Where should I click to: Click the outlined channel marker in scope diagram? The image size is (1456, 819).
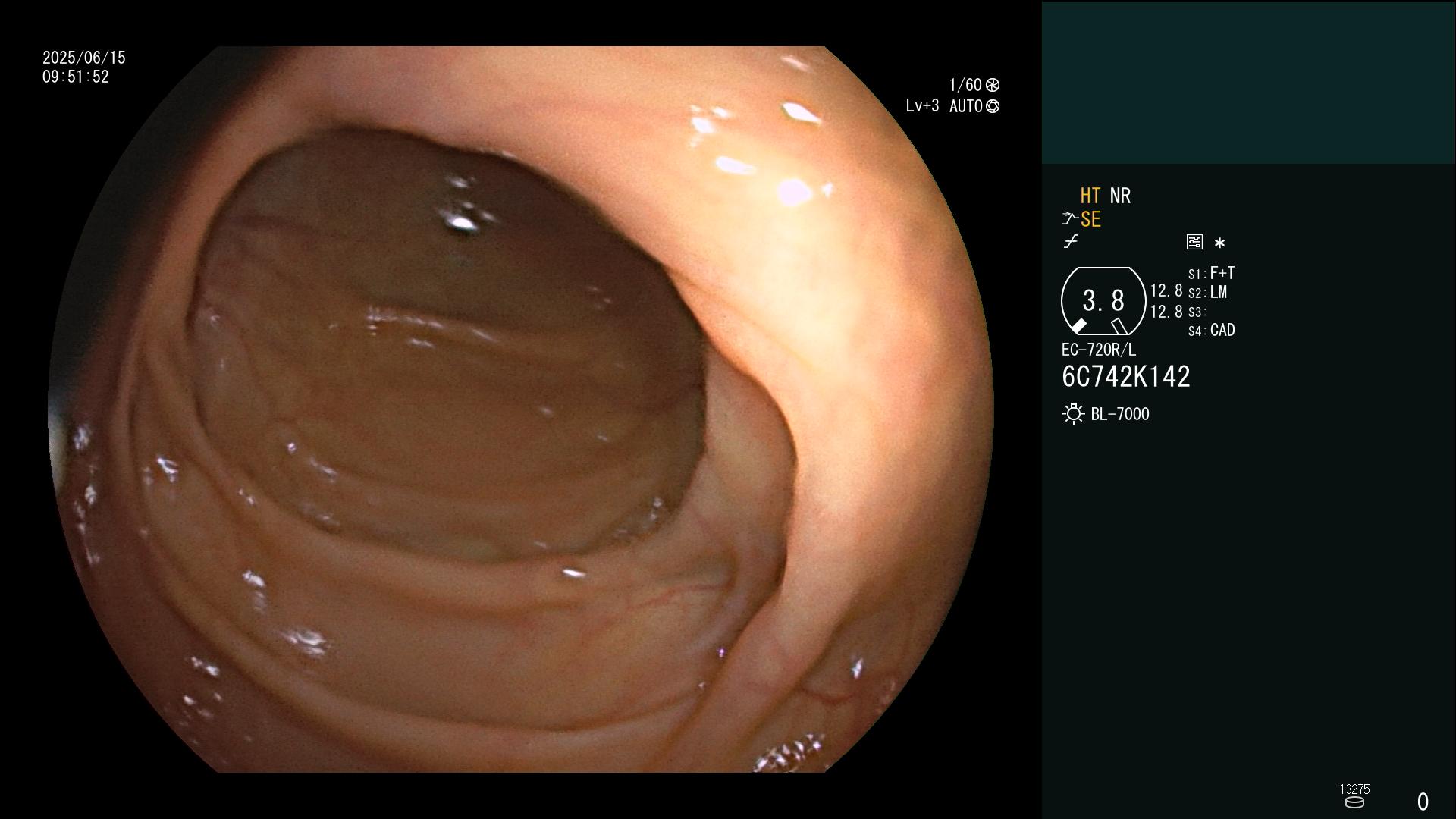[x=1119, y=326]
